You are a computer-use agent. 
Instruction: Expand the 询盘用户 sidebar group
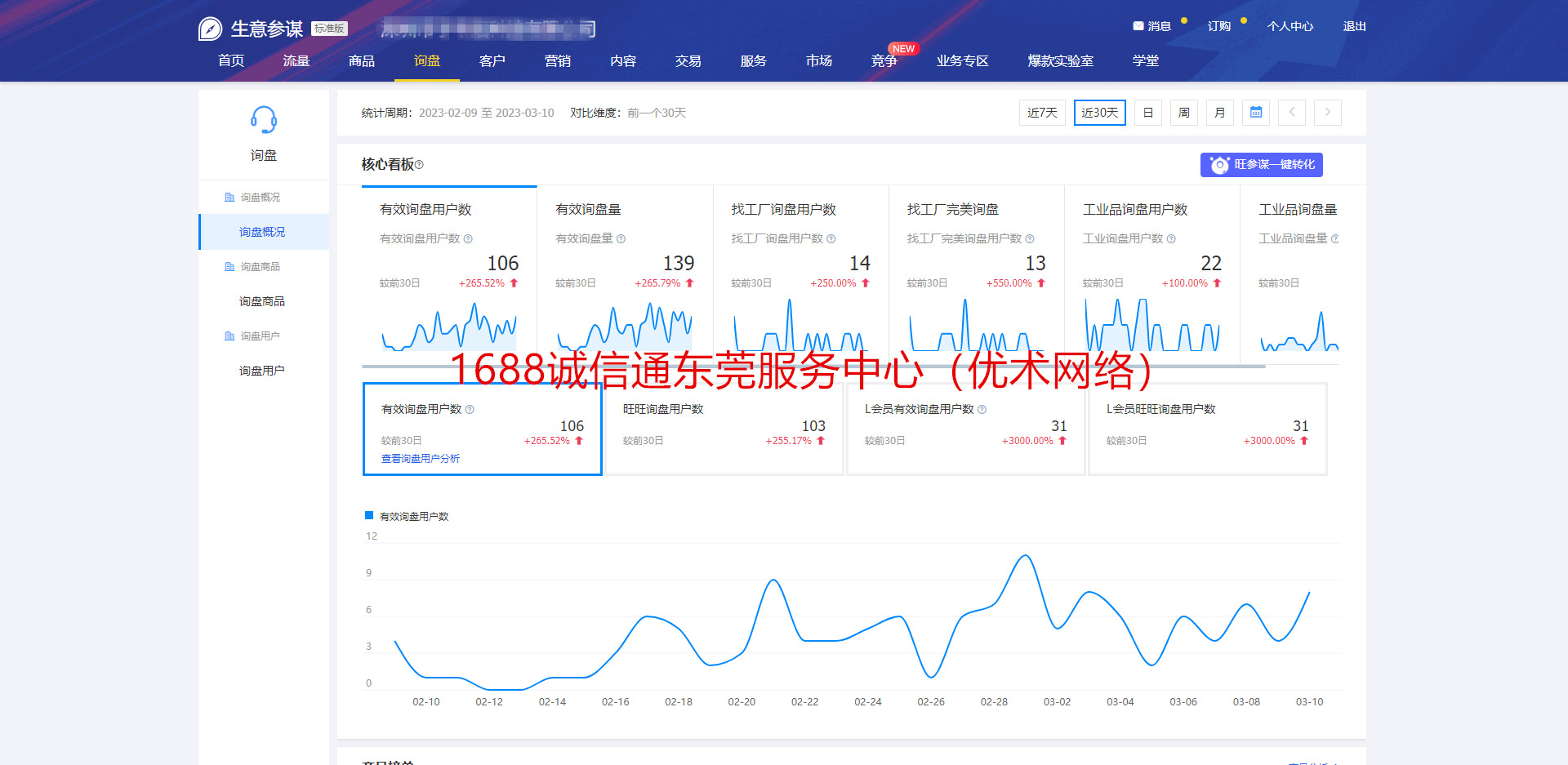point(260,336)
